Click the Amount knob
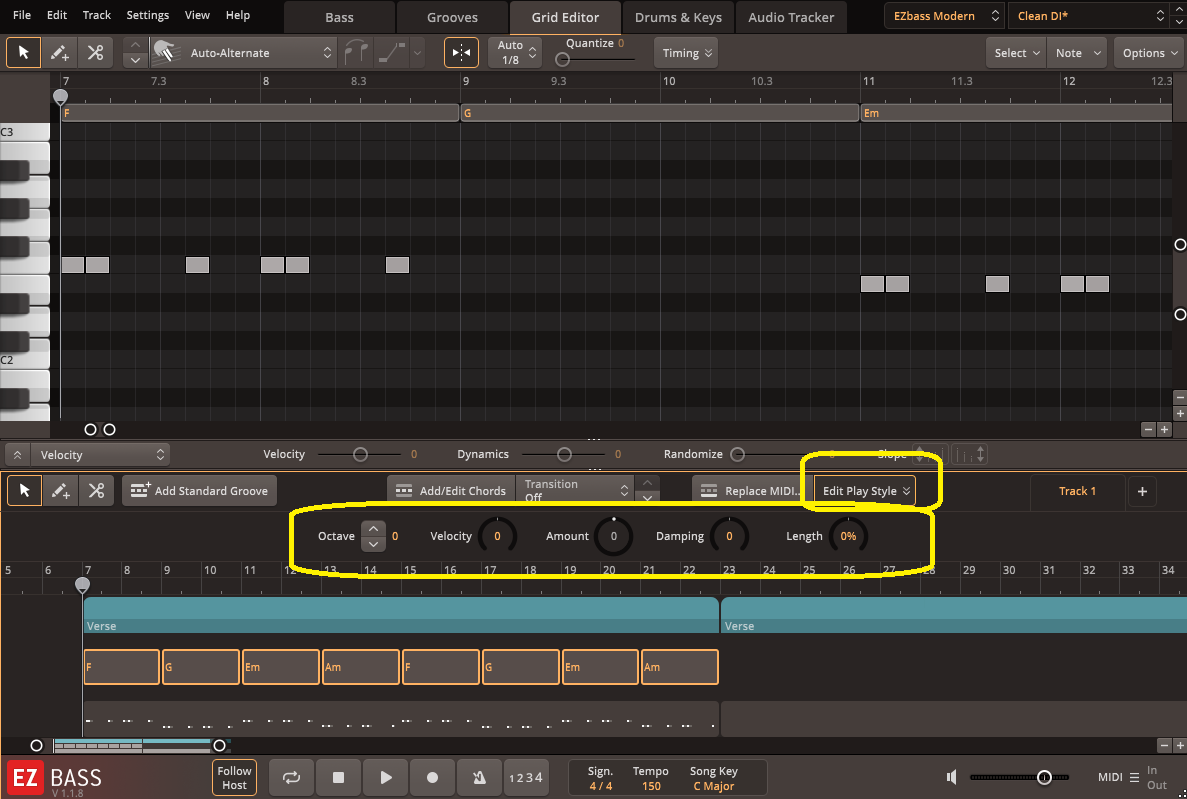The width and height of the screenshot is (1187, 799). pyautogui.click(x=613, y=536)
